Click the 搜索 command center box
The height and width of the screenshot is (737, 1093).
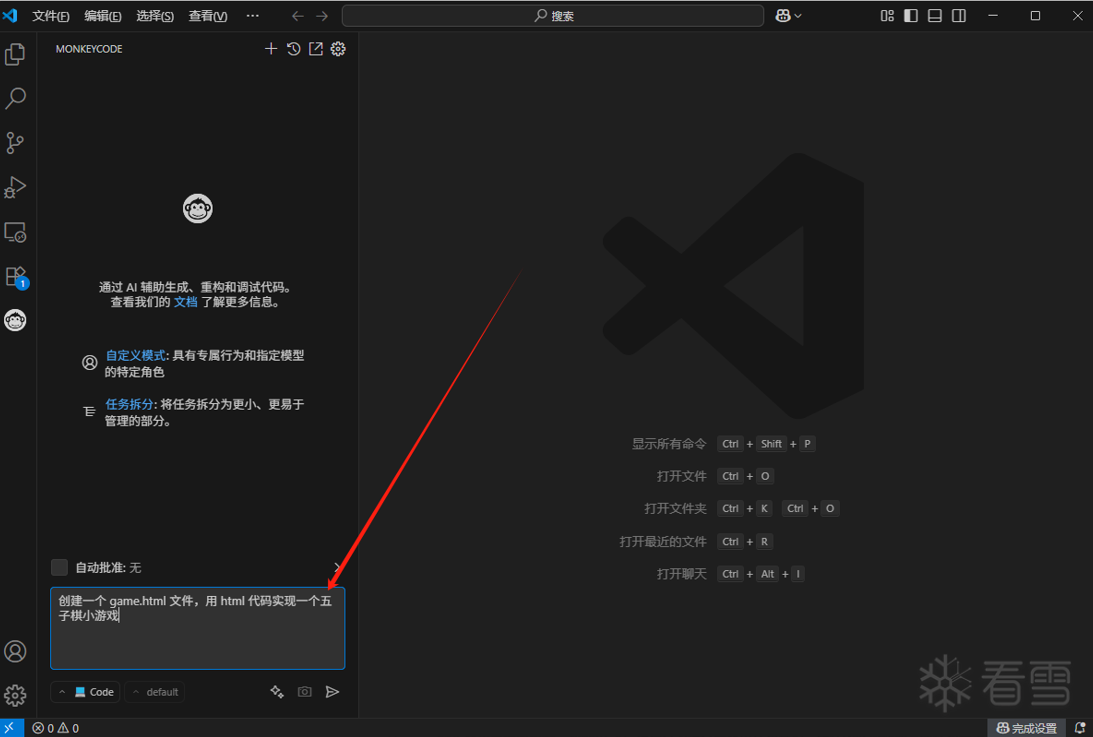click(553, 16)
